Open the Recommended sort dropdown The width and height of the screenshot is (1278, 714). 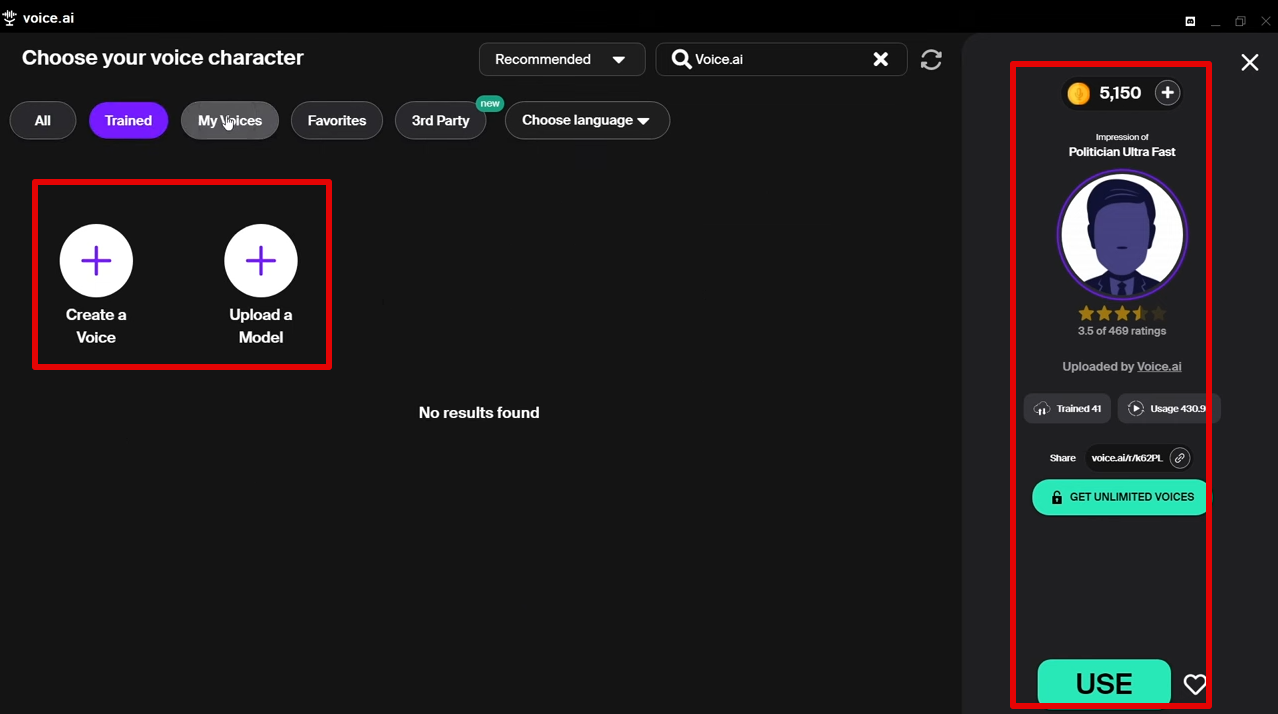click(561, 59)
